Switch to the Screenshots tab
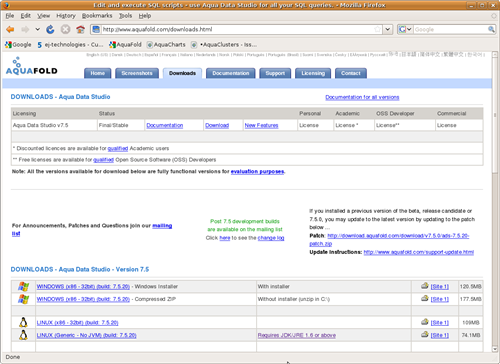 (137, 73)
